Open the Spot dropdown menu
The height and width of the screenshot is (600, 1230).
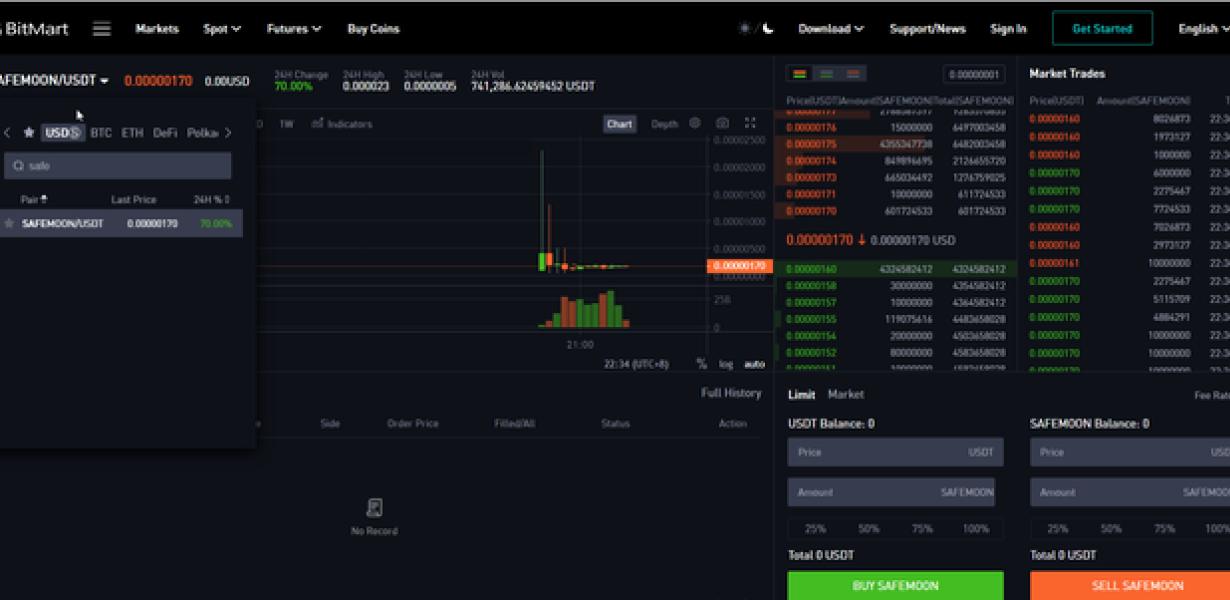(x=222, y=29)
